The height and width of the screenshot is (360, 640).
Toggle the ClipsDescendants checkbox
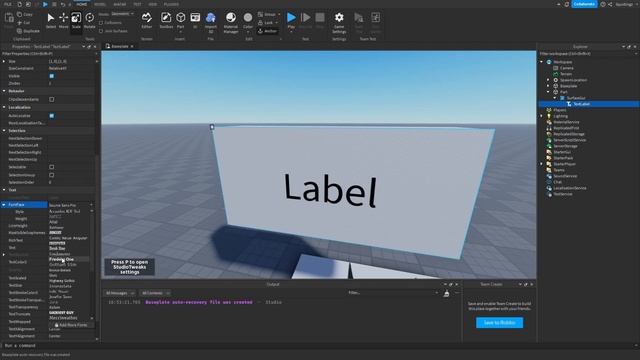coord(51,99)
